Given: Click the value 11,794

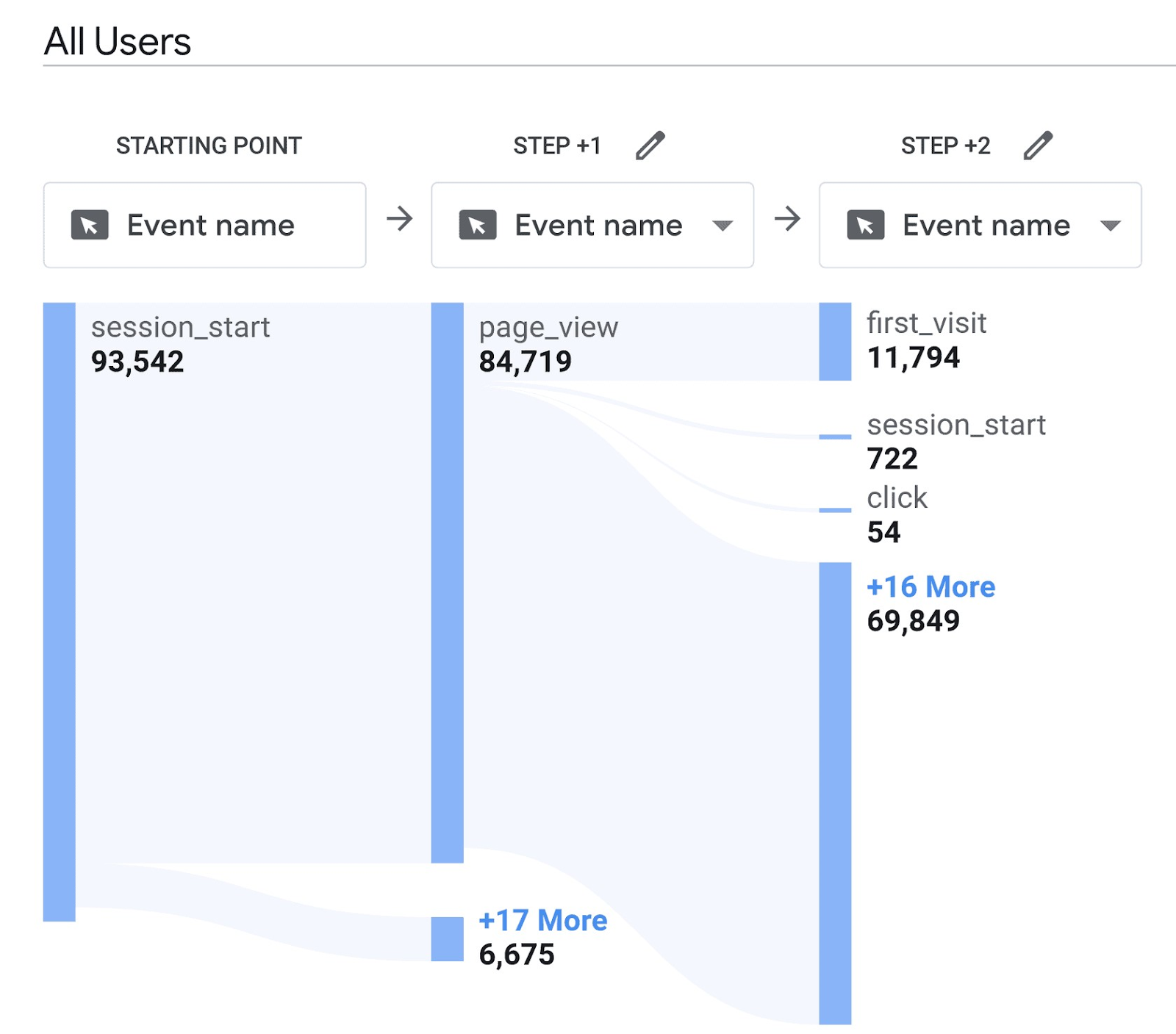Looking at the screenshot, I should click(914, 358).
